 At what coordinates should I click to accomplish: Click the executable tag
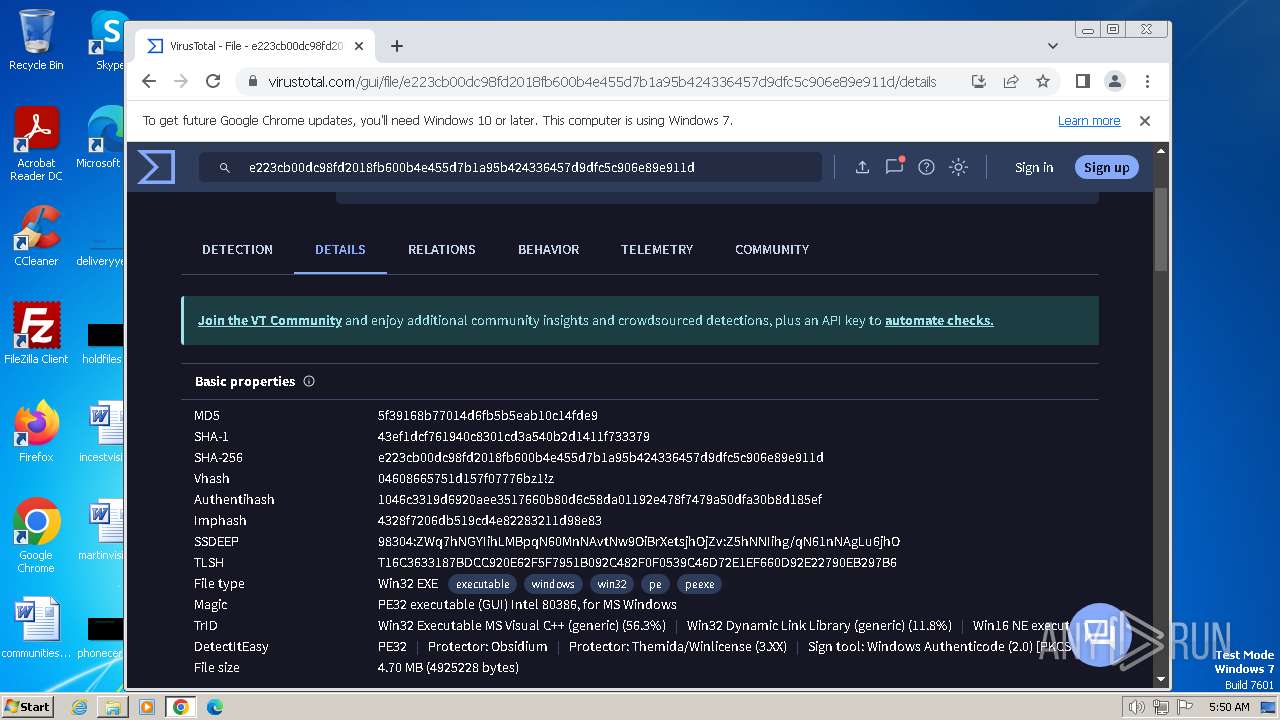pos(483,584)
